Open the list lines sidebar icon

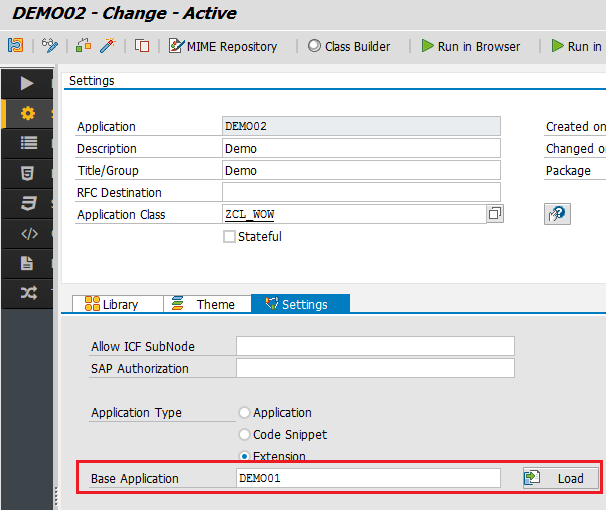(x=29, y=143)
